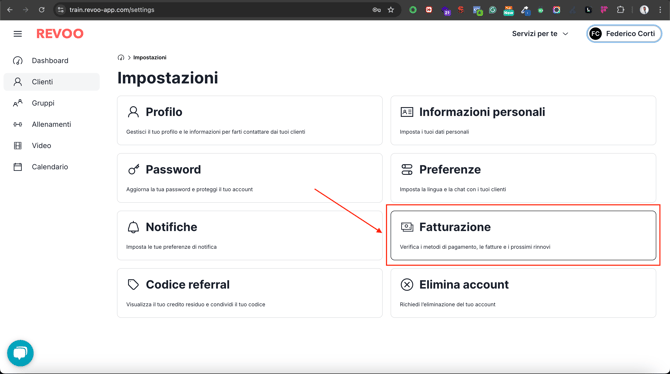Expand the Servizi per te dropdown

pos(540,34)
